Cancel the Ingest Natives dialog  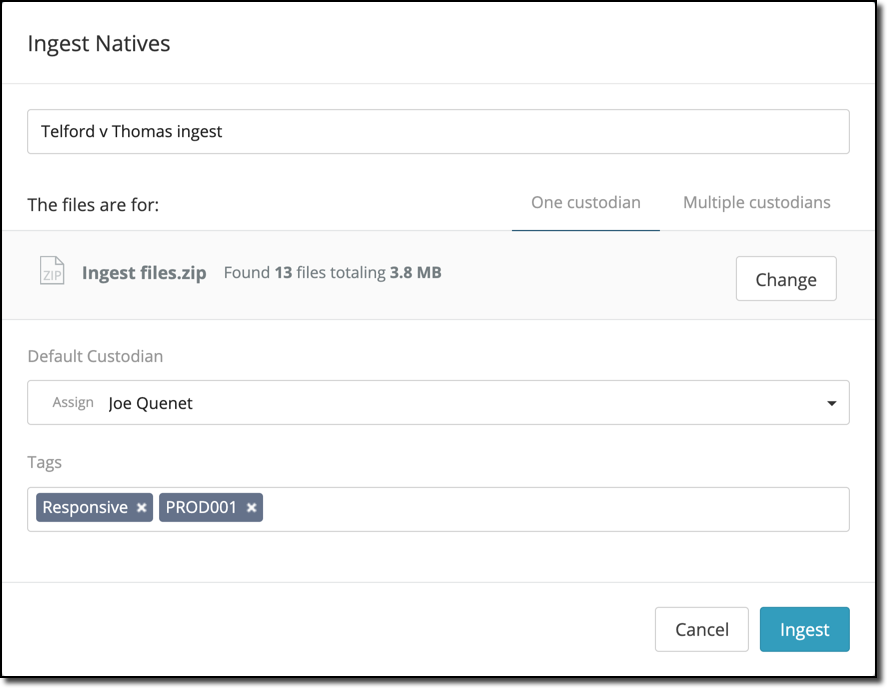(x=701, y=630)
